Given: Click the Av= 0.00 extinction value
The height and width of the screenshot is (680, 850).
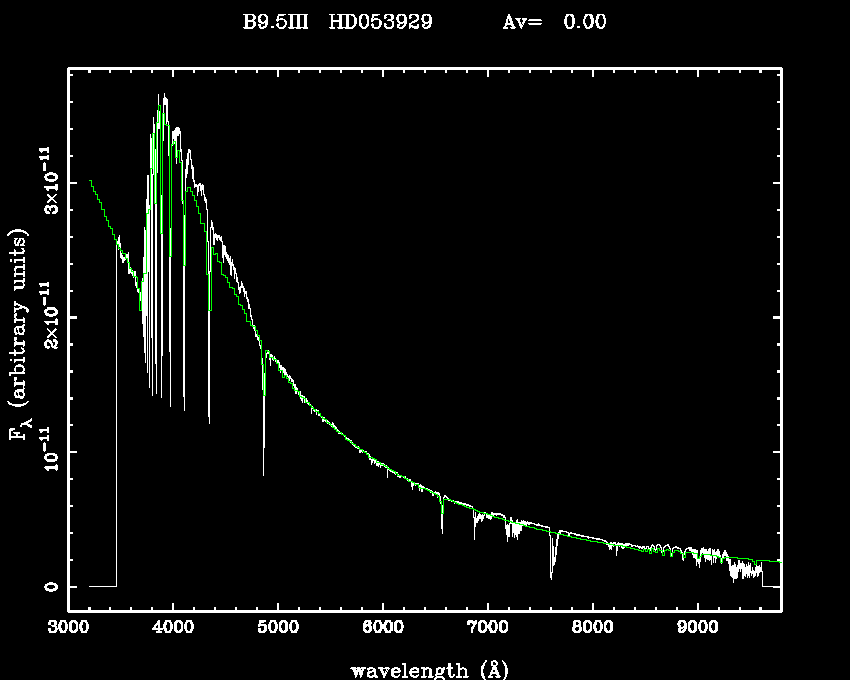Looking at the screenshot, I should (553, 21).
